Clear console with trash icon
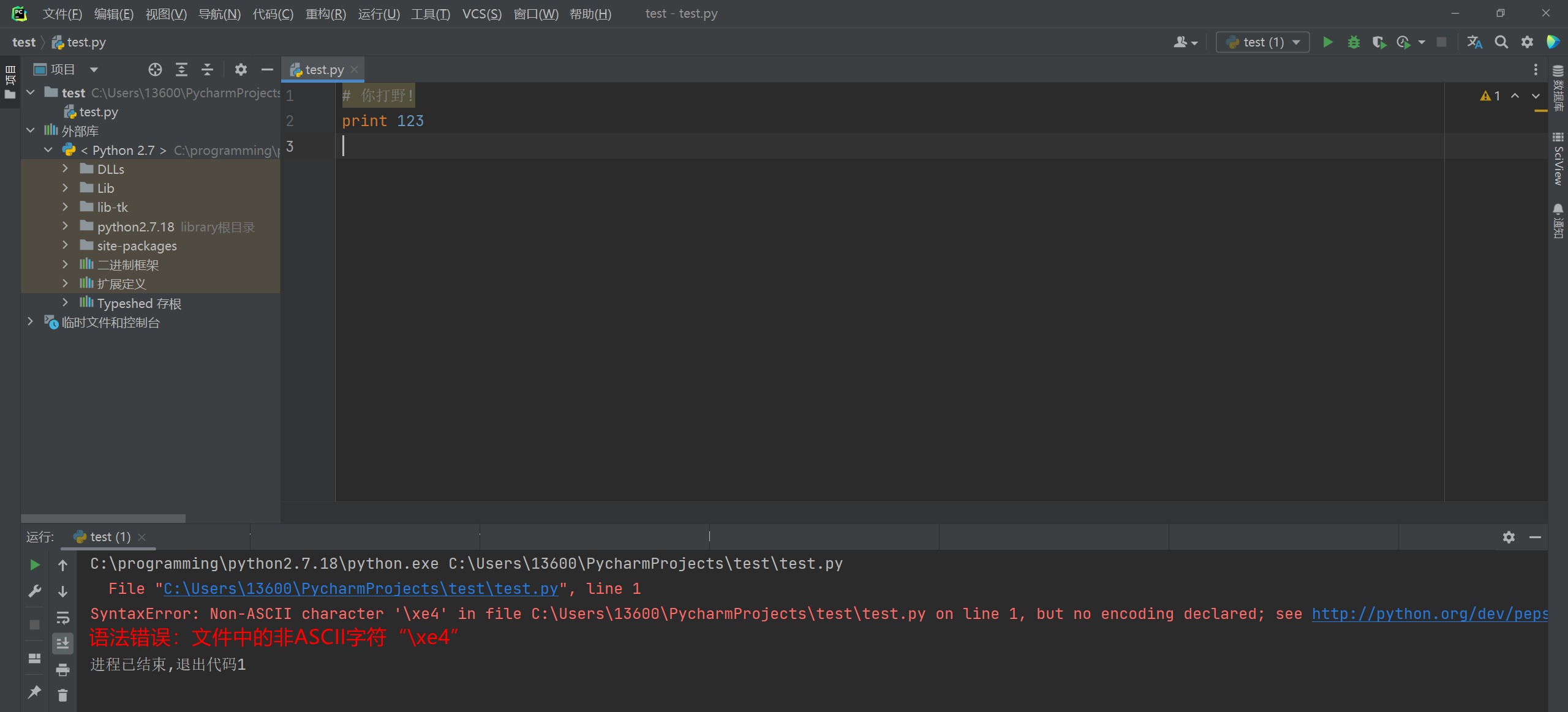 (62, 695)
